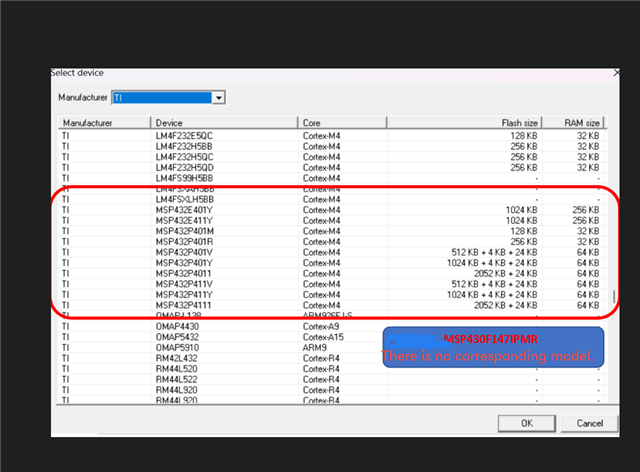Click the 128 KB flash size of LM4F232E5QC

tap(524, 136)
